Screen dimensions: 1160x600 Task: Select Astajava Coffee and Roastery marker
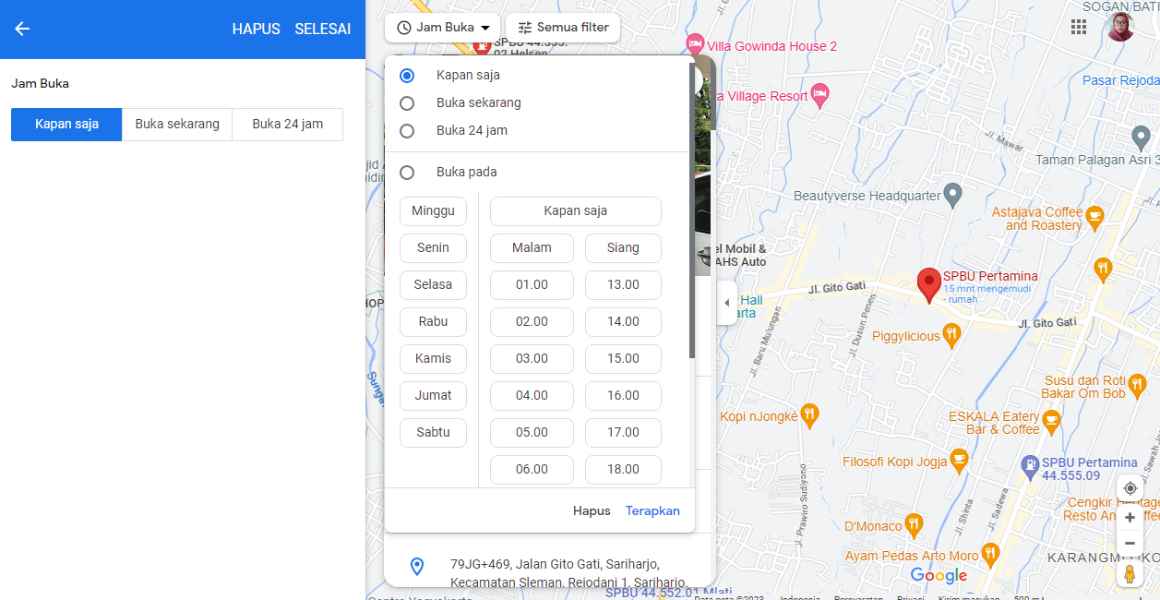tap(1094, 217)
